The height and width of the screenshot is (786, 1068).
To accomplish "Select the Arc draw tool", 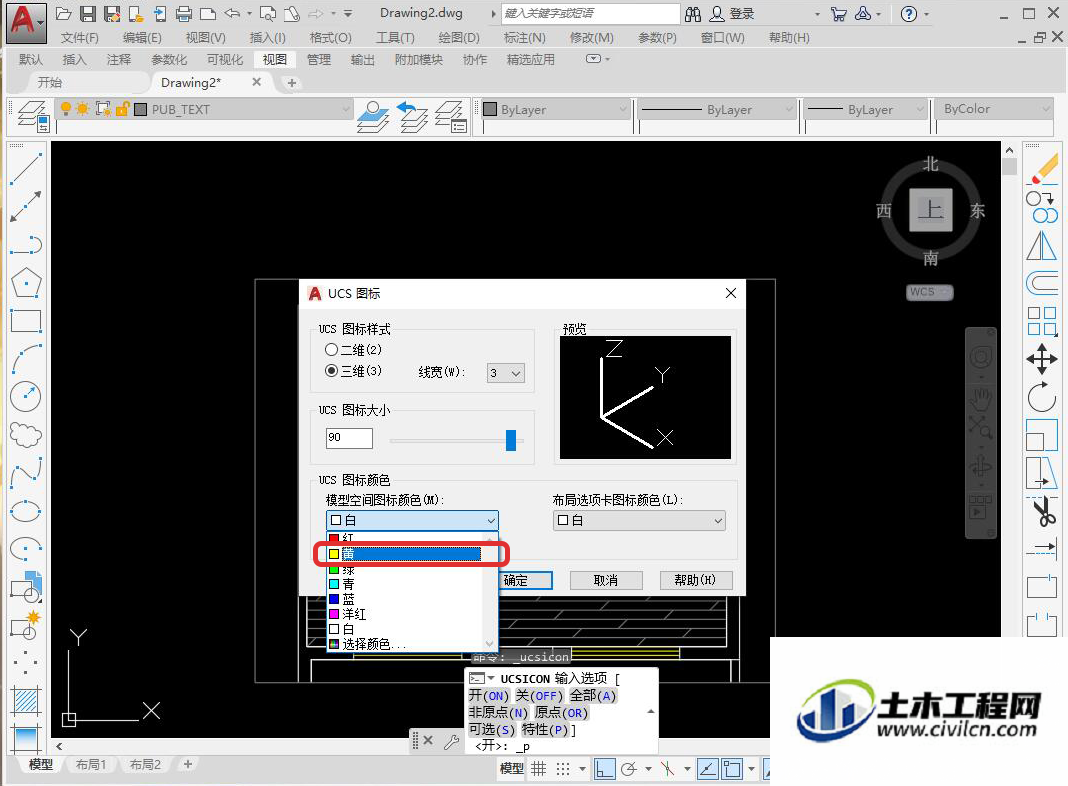I will click(26, 358).
